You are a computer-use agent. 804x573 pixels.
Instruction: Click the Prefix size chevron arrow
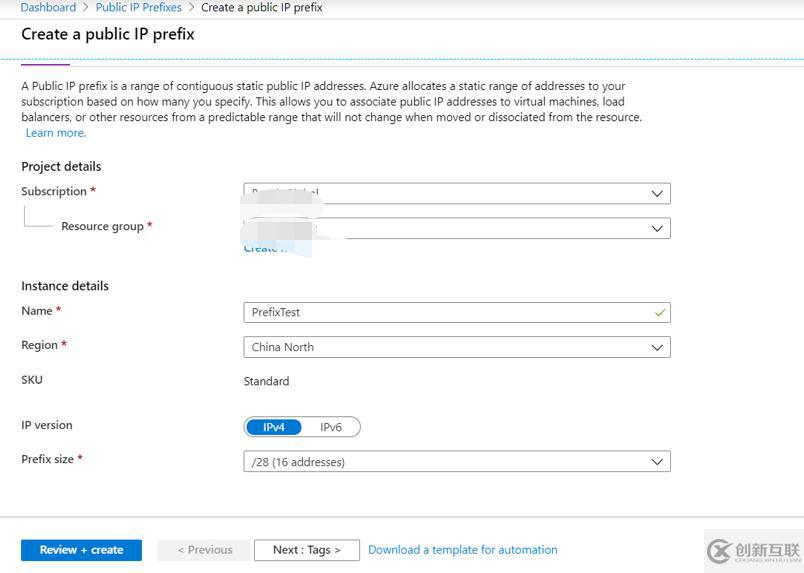tap(657, 462)
